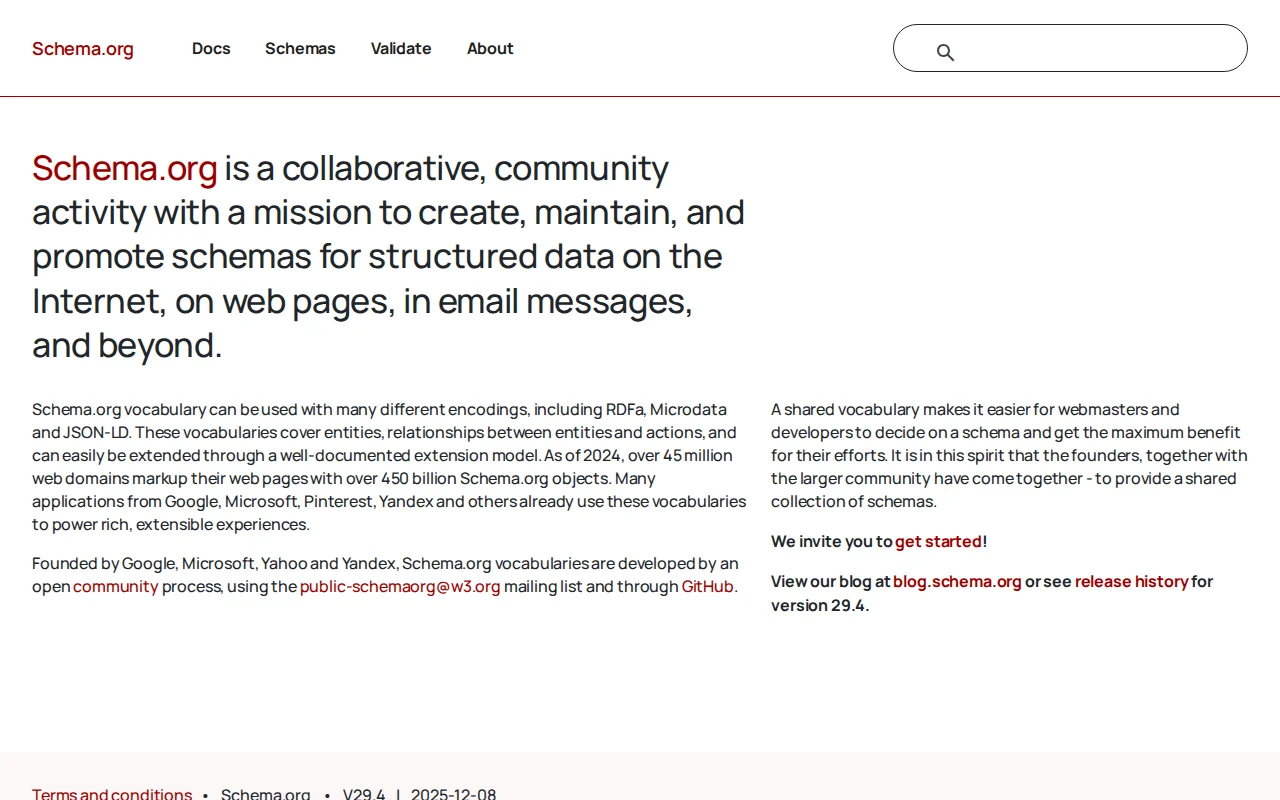
Task: Select Validate in the top navigation
Action: click(401, 48)
